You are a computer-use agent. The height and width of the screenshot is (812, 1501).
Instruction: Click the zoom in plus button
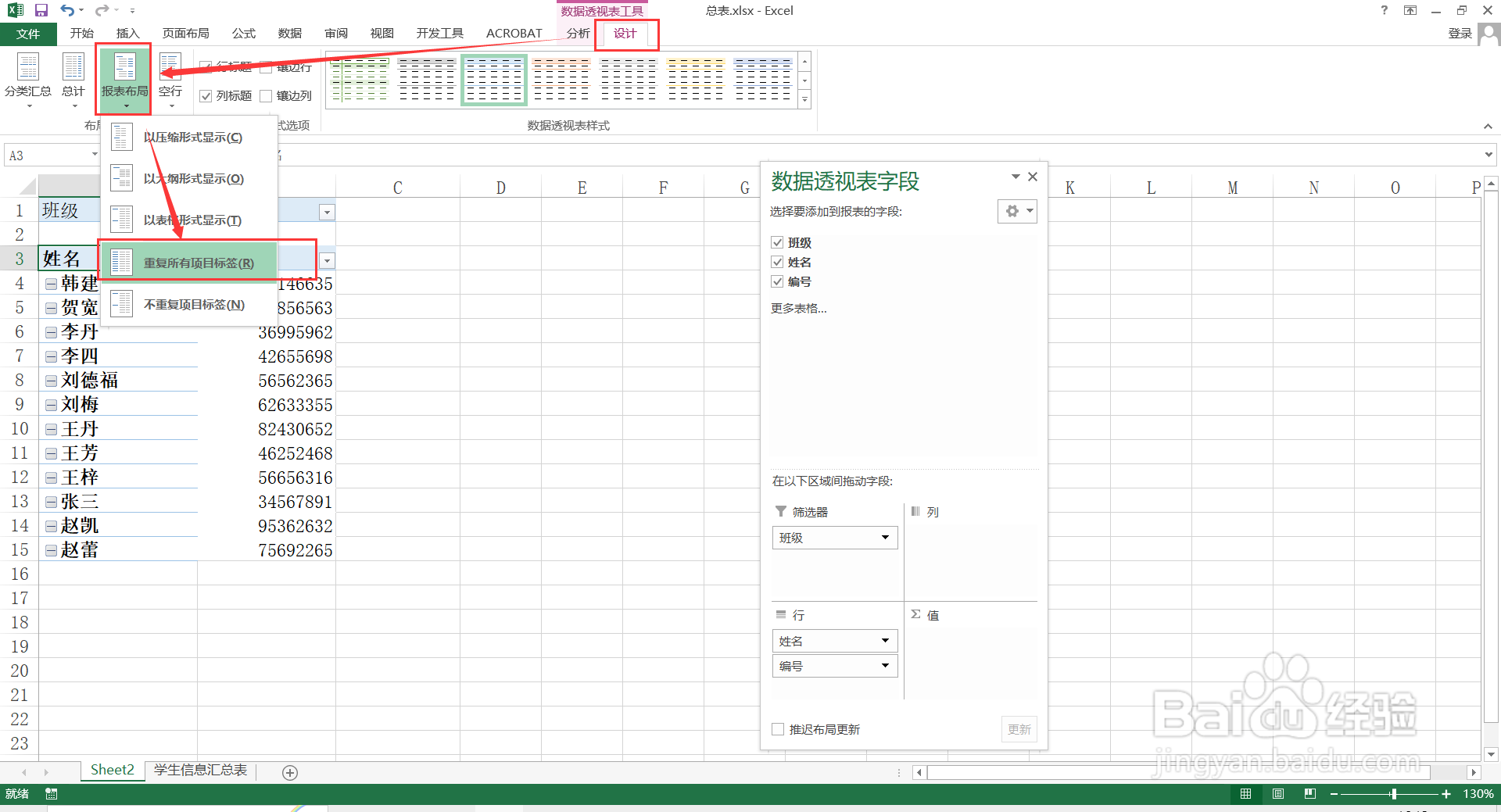click(1446, 794)
